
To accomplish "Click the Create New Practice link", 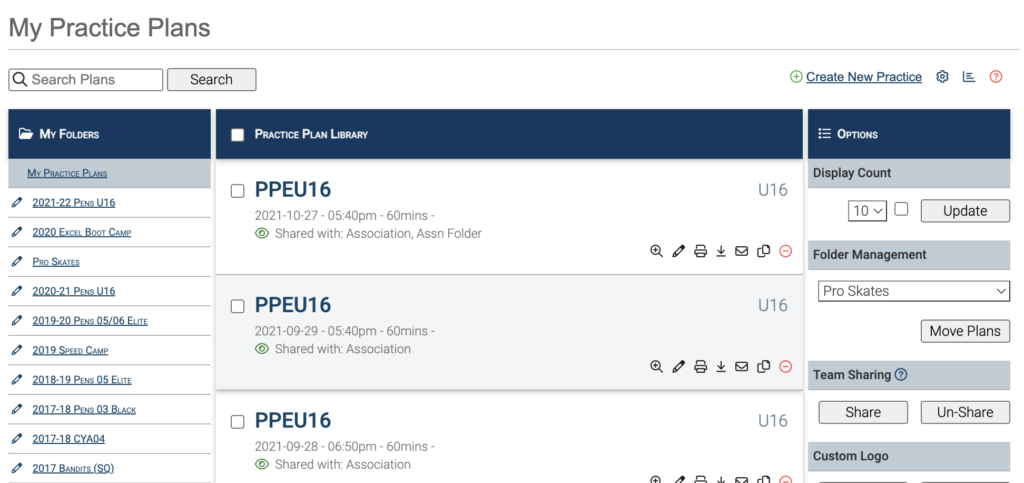I will [x=863, y=77].
